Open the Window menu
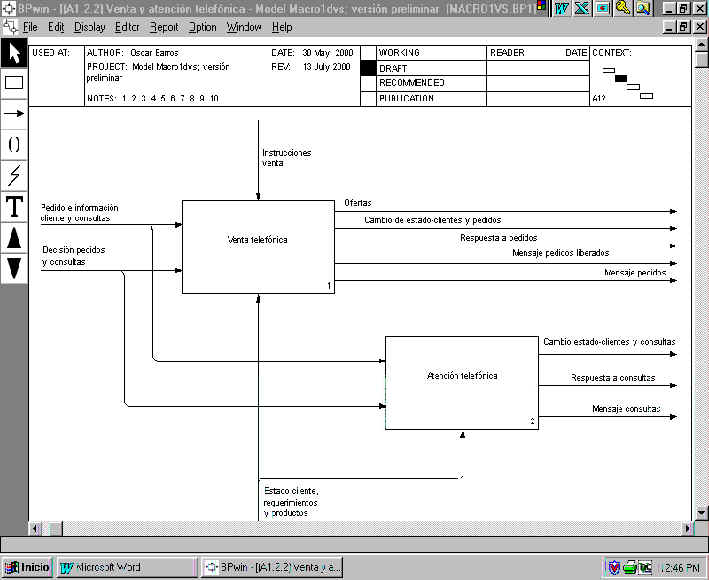The image size is (709, 580). [244, 27]
